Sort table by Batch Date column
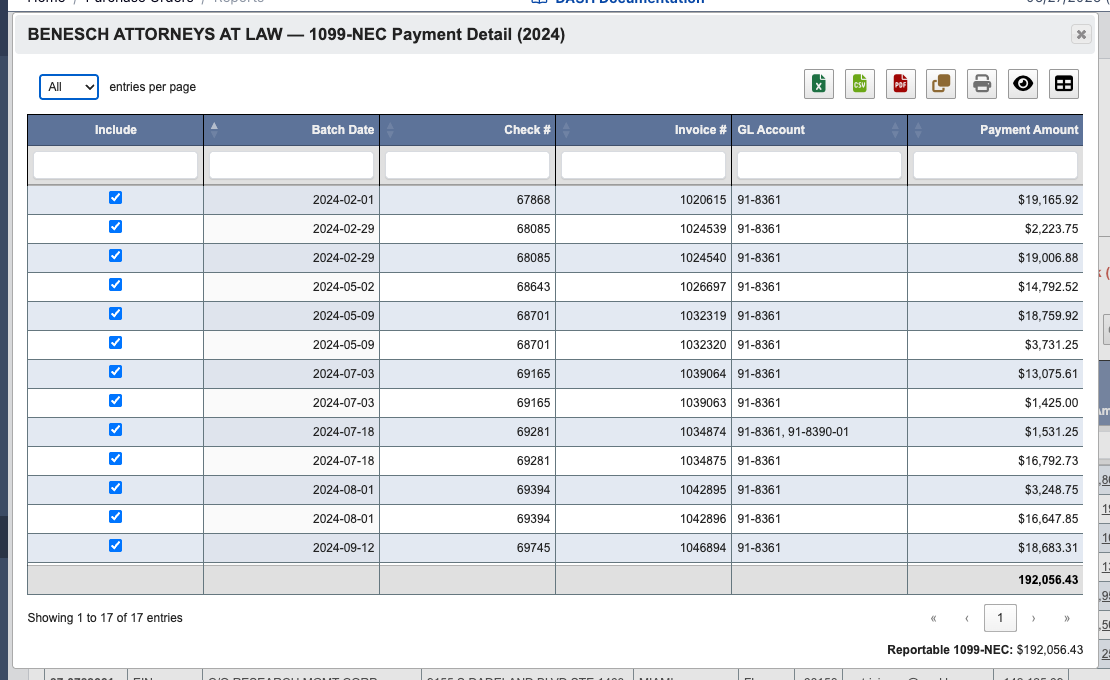This screenshot has width=1110, height=680. (292, 130)
